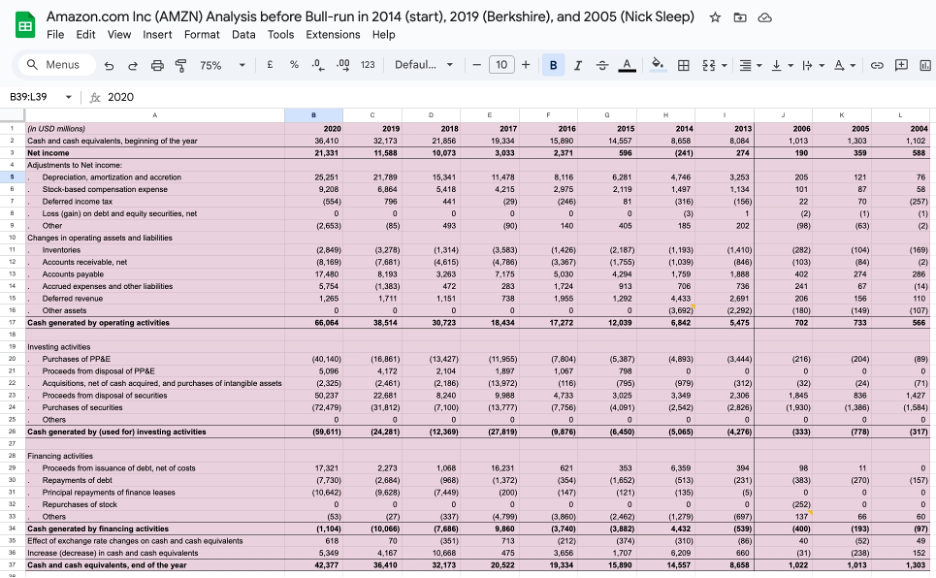Open the vertical align dropdown

[781, 65]
